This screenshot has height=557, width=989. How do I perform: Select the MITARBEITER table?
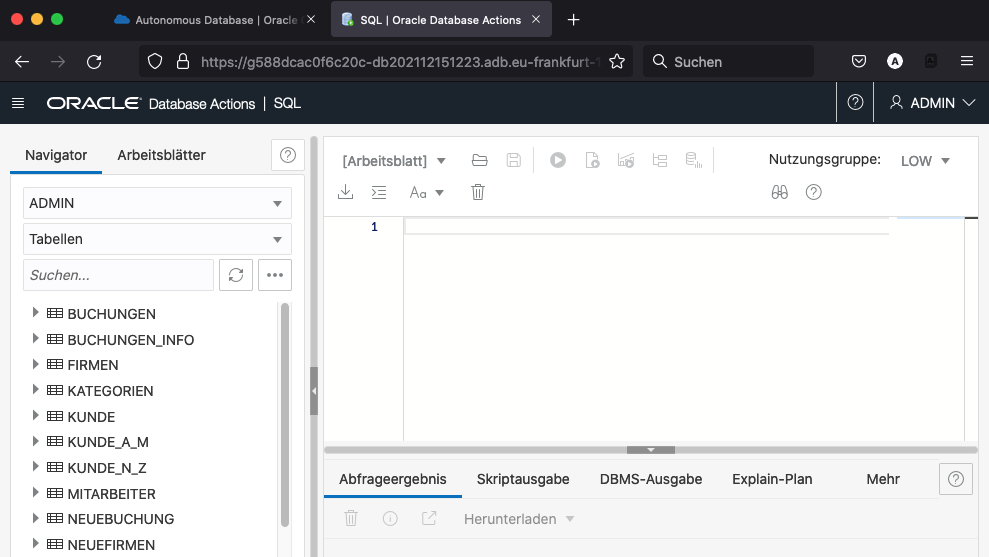click(111, 493)
